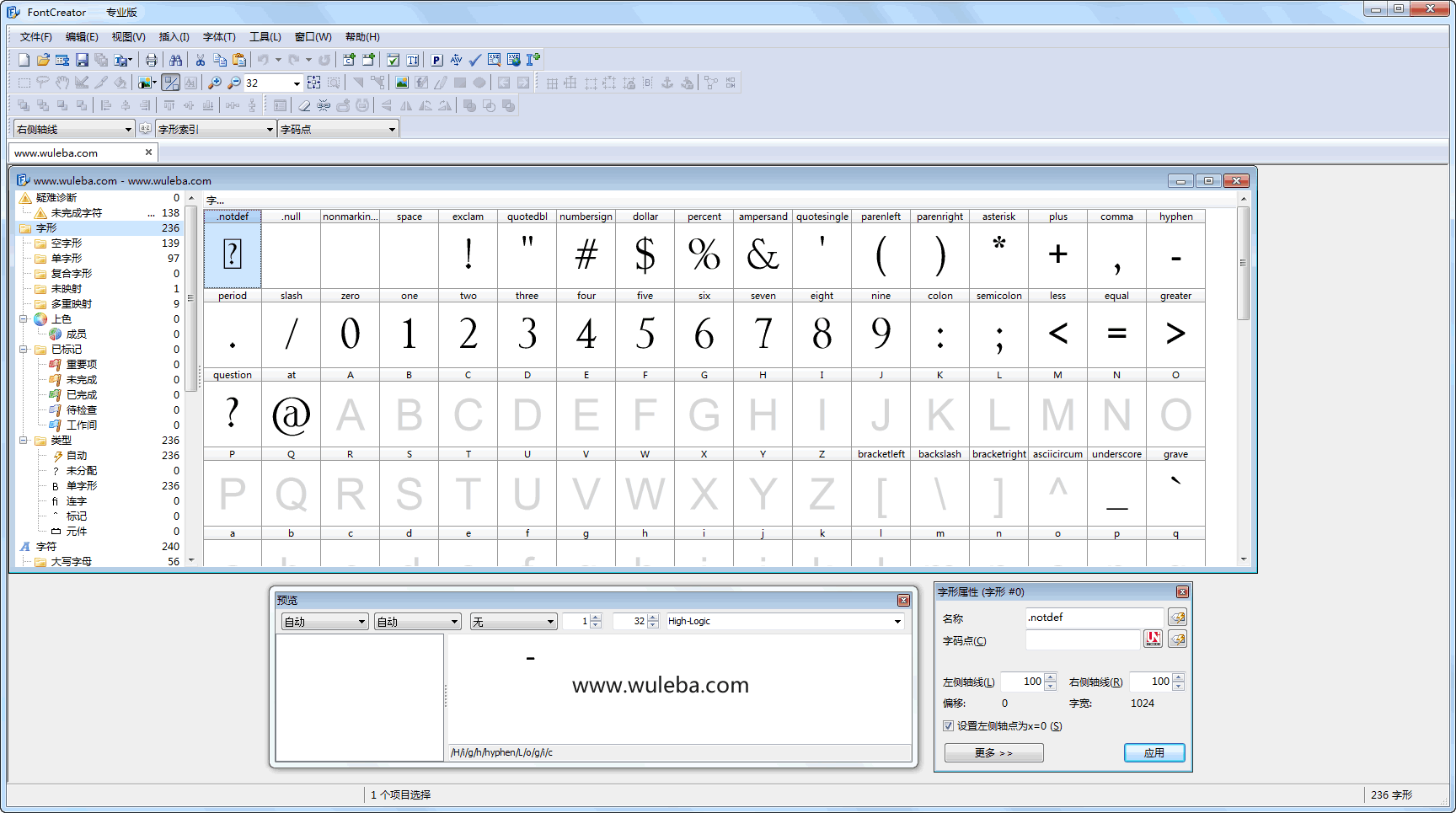Open the 字体(T) menu
The height and width of the screenshot is (813, 1456).
[219, 37]
